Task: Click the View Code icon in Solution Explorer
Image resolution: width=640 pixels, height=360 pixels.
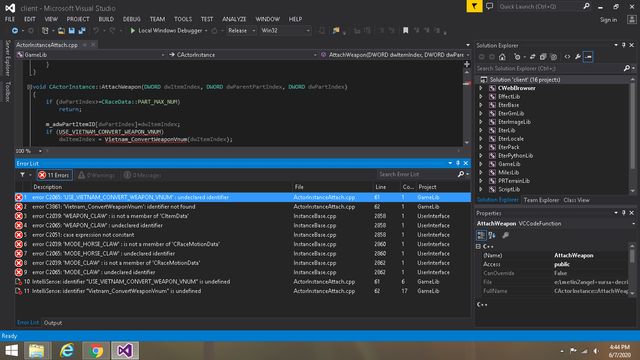Action: tap(567, 57)
